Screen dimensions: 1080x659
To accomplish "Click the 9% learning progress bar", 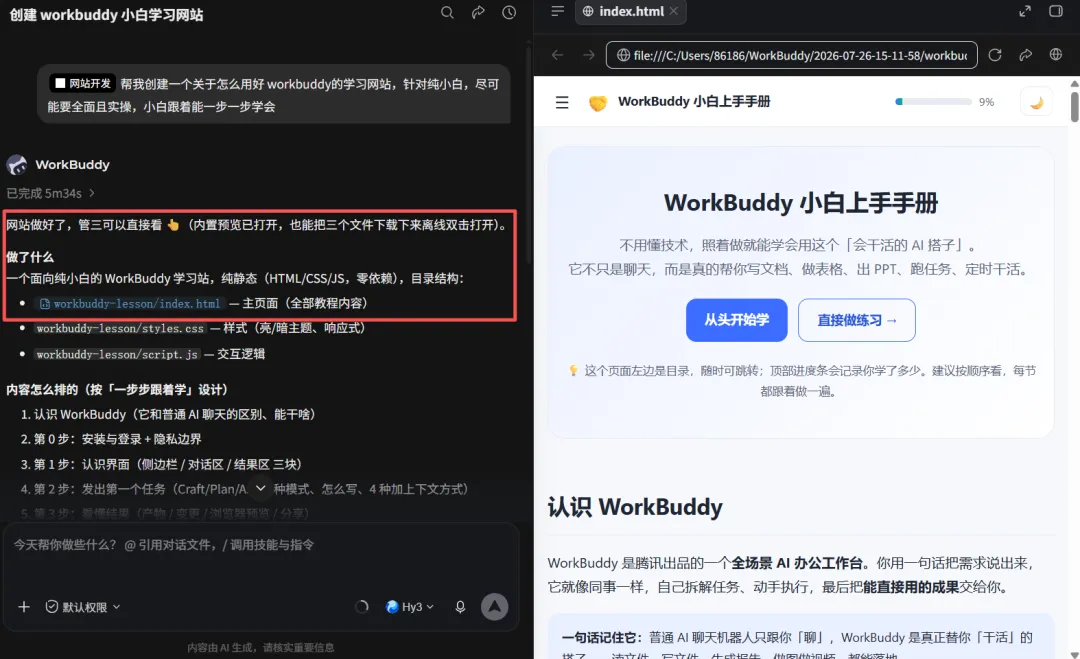I will click(933, 102).
